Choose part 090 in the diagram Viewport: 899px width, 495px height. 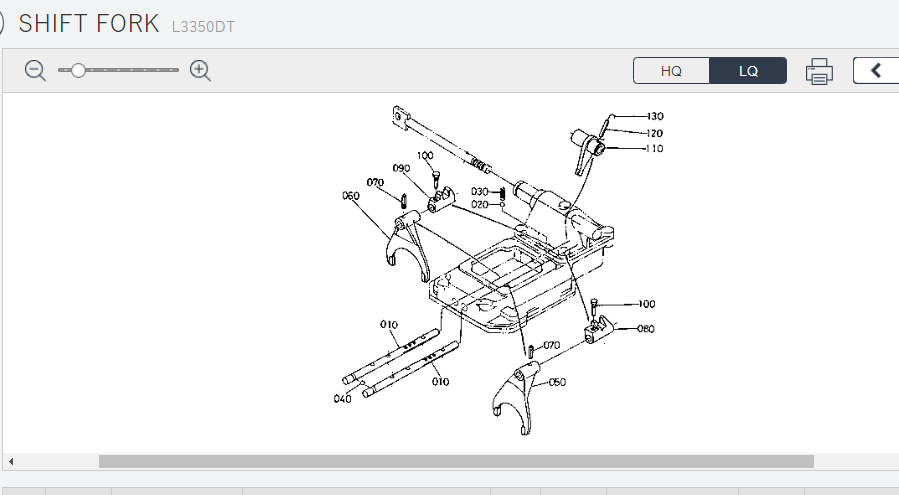(402, 168)
